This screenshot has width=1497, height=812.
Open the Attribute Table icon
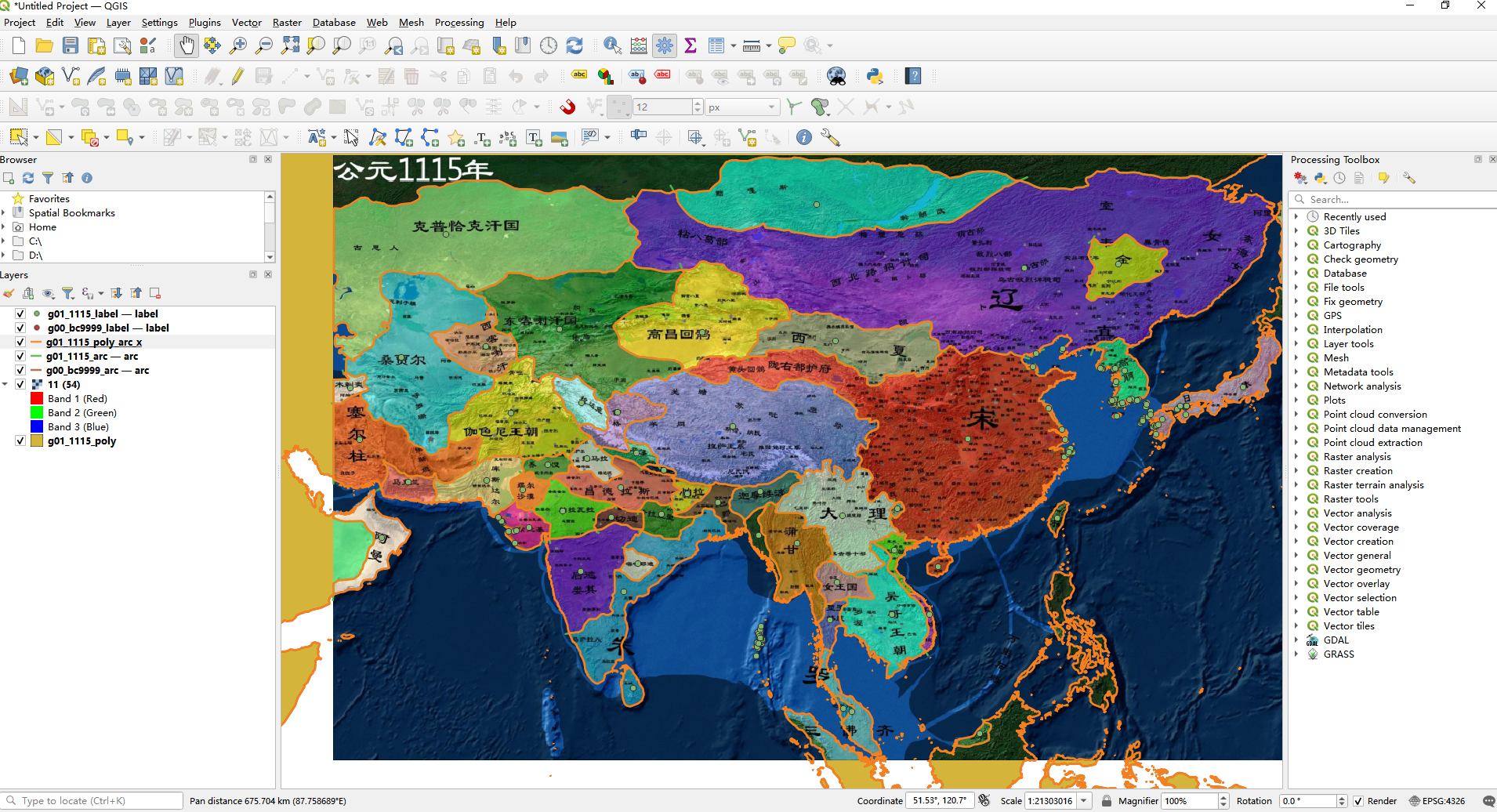[716, 45]
